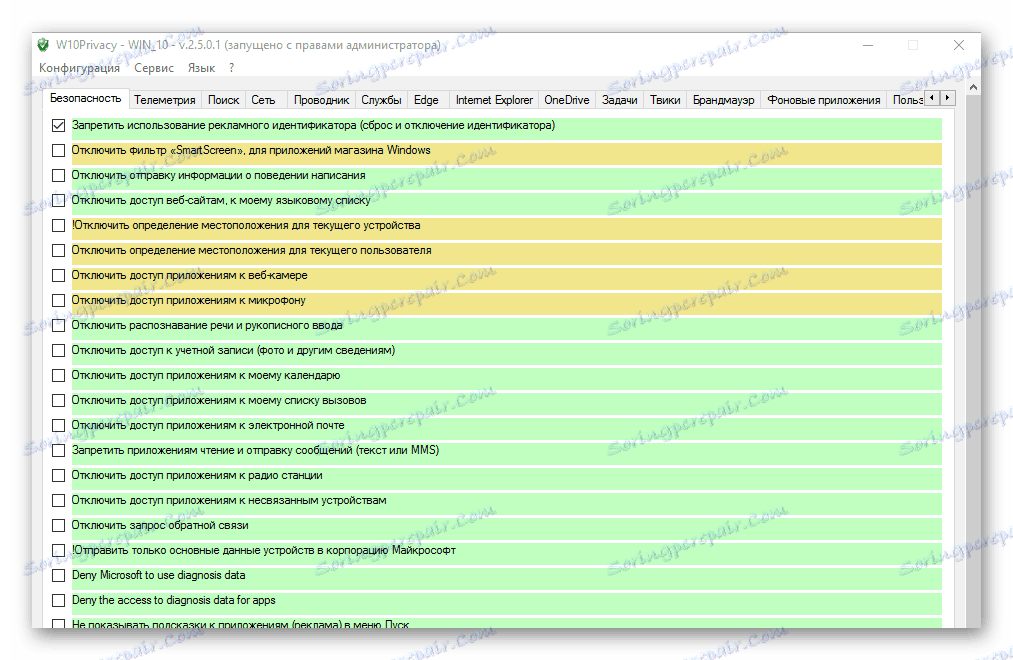The height and width of the screenshot is (660, 1013).
Task: Check Отправить только основные данные устройств box
Action: [x=59, y=551]
